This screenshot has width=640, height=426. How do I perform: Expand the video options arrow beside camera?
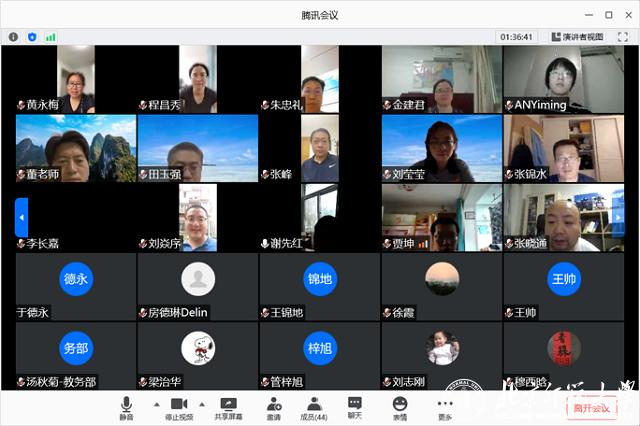202,404
